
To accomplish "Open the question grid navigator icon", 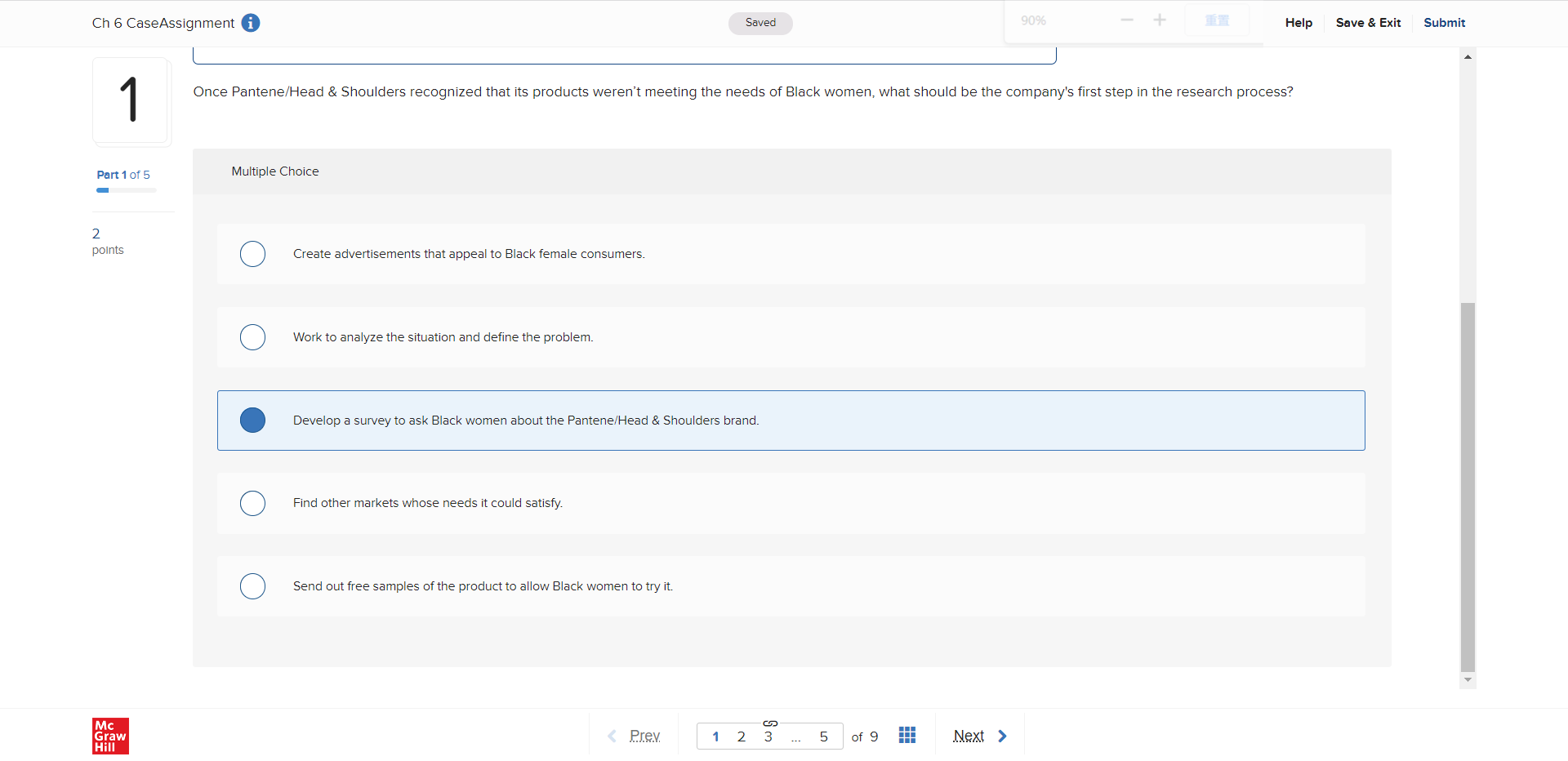I will tap(907, 735).
